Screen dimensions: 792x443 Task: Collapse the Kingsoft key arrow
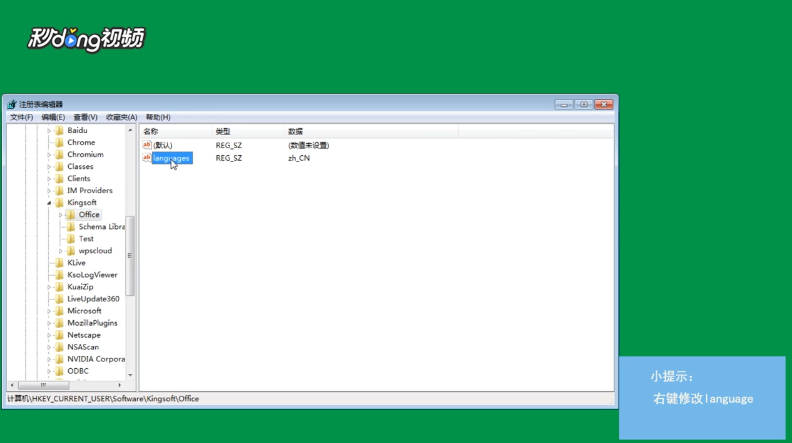49,203
